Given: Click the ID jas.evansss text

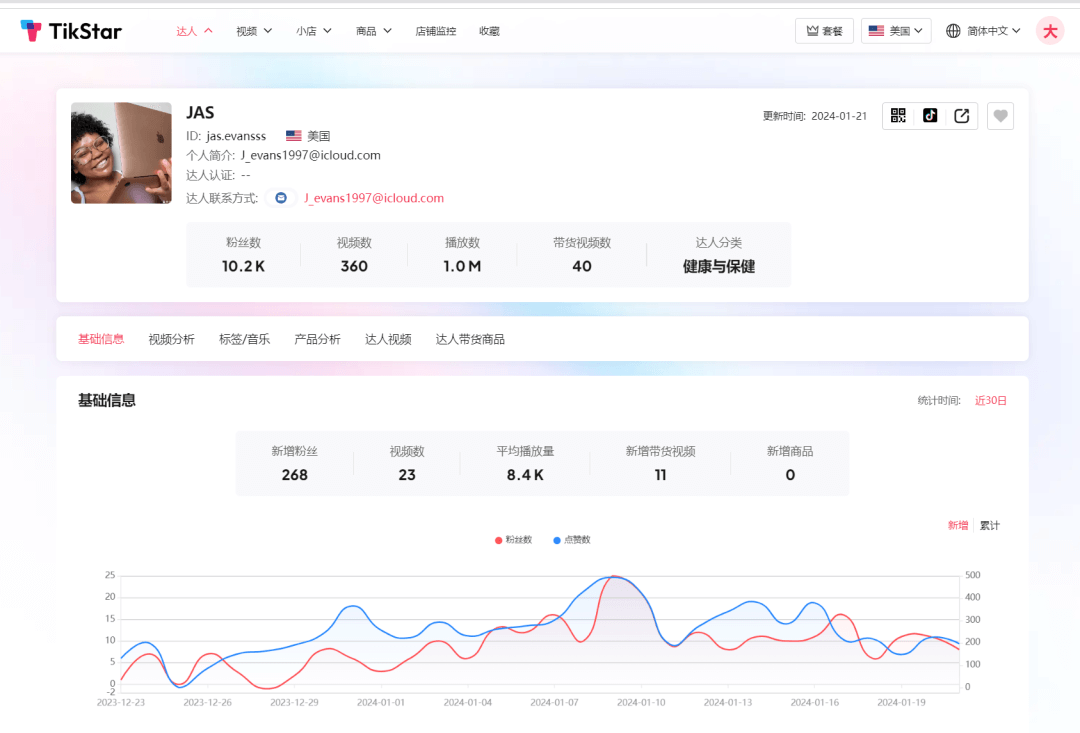Looking at the screenshot, I should [226, 136].
